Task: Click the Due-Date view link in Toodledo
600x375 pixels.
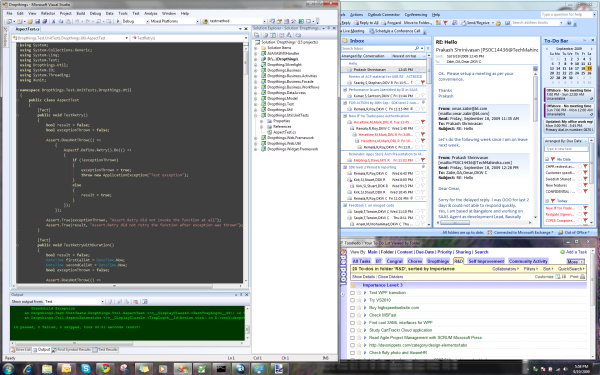Action: pyautogui.click(x=425, y=252)
